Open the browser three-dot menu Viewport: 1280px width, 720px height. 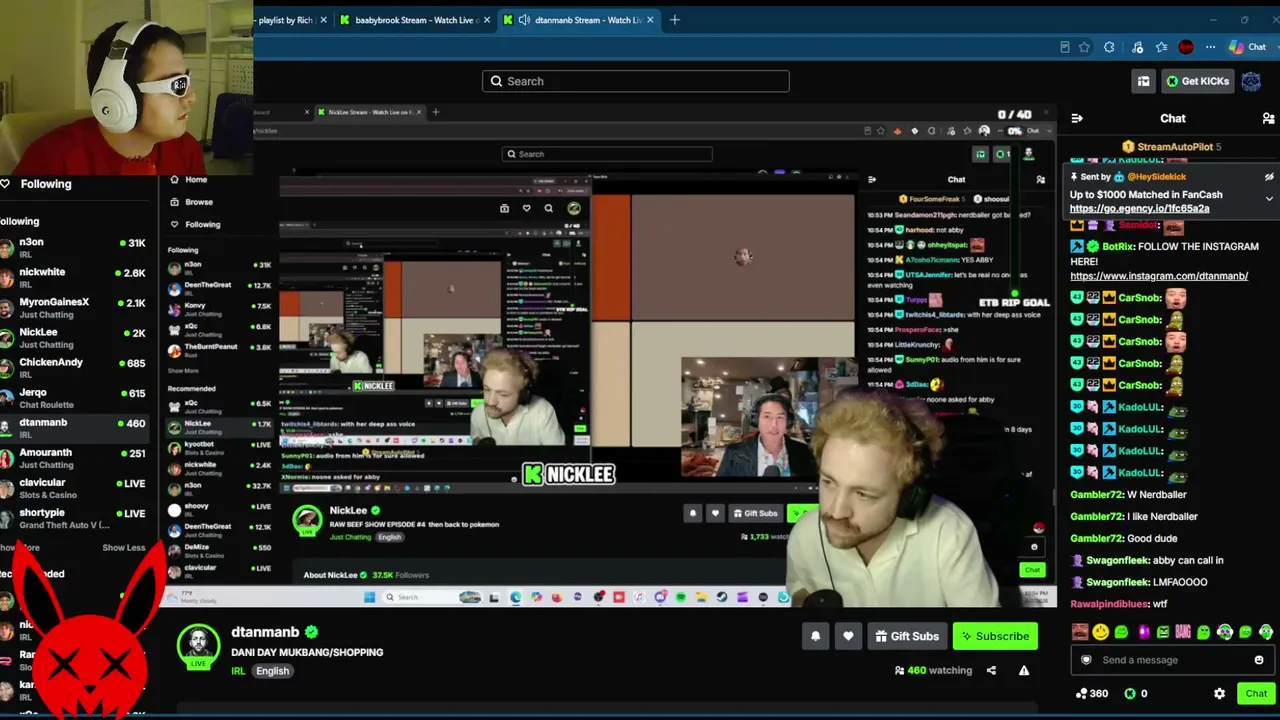click(1210, 47)
